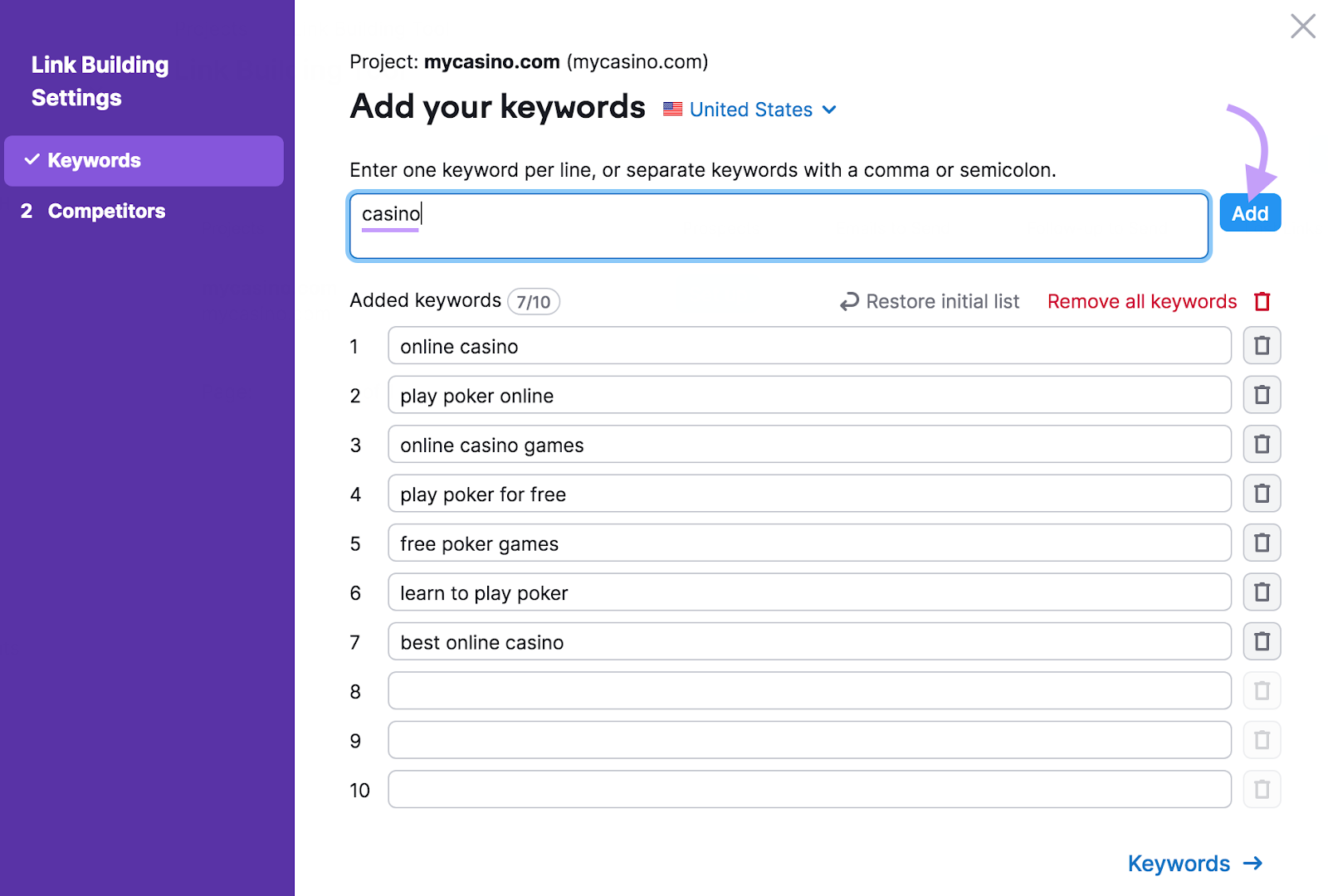Remove "online casino games" using its trash icon
The width and height of the screenshot is (1328, 896).
1262,444
